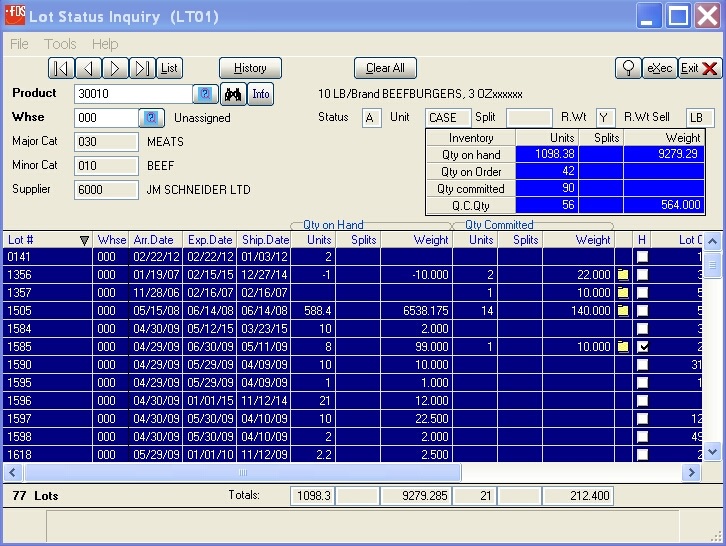Image resolution: width=726 pixels, height=546 pixels.
Task: Click the History button
Action: 250,69
